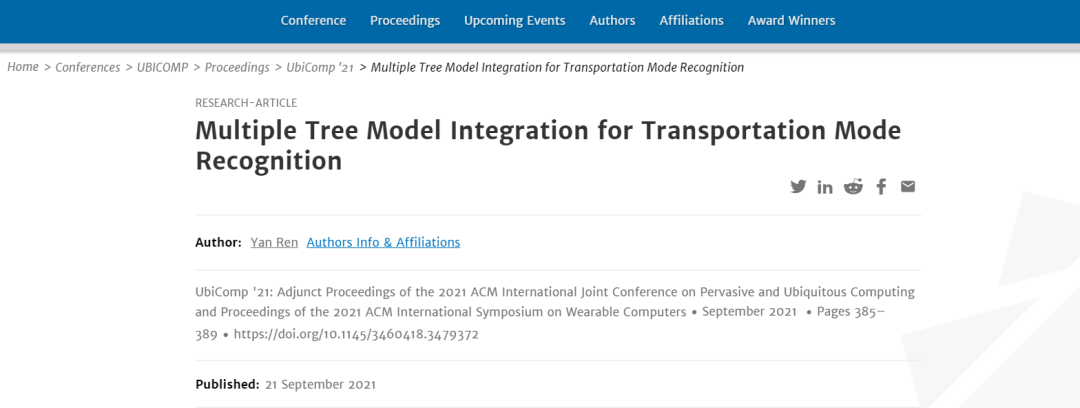Open Award Winners page
This screenshot has height=408, width=1080.
click(791, 20)
